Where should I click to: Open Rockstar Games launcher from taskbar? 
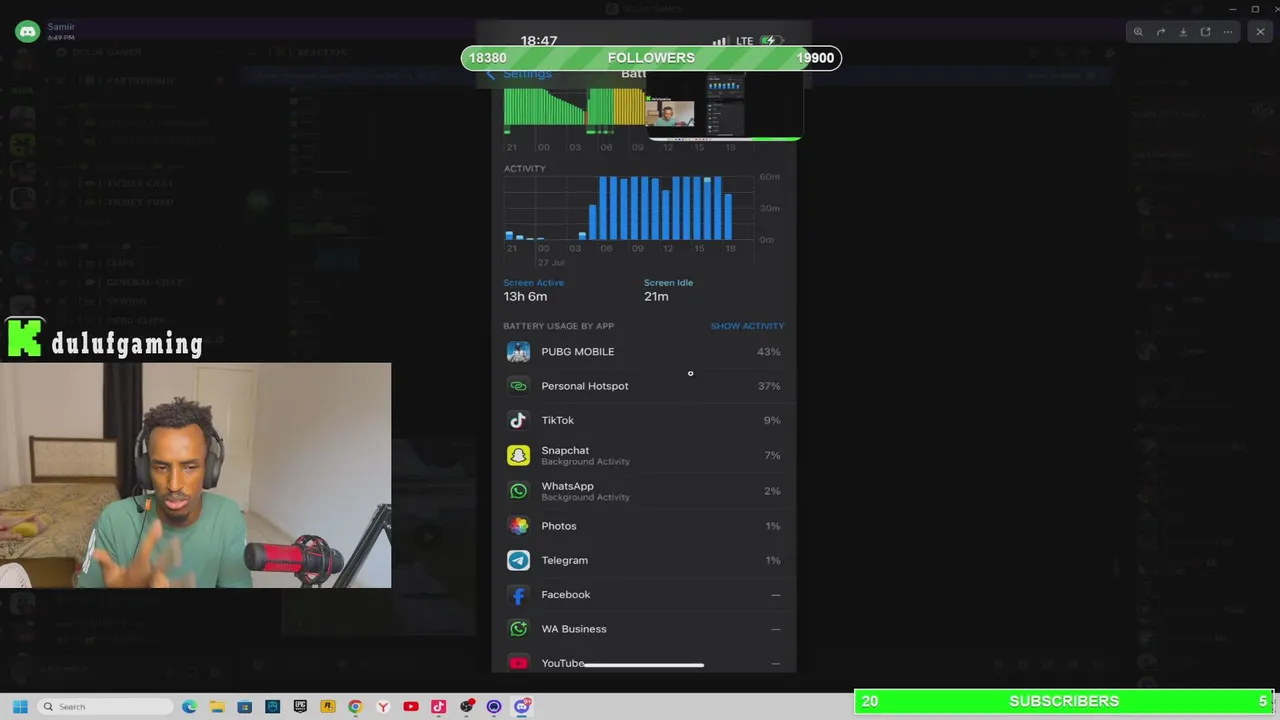click(x=327, y=706)
